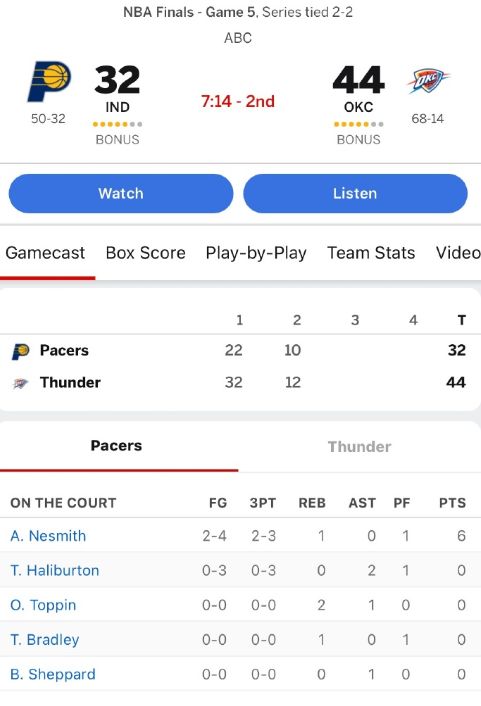Screen dimensions: 481x706
Task: Open T. Haliburton player profile
Action: click(x=54, y=570)
